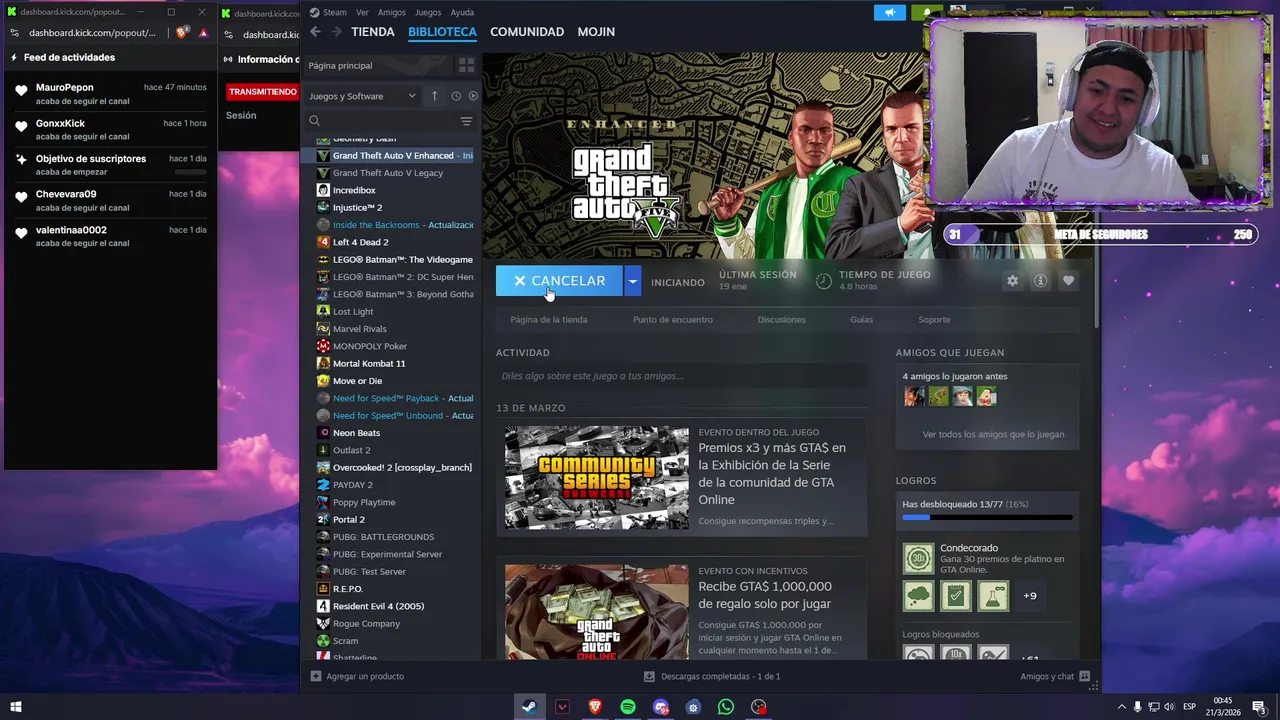Click the MONOPOLY Poker game icon
The height and width of the screenshot is (720, 1280).
pos(323,346)
